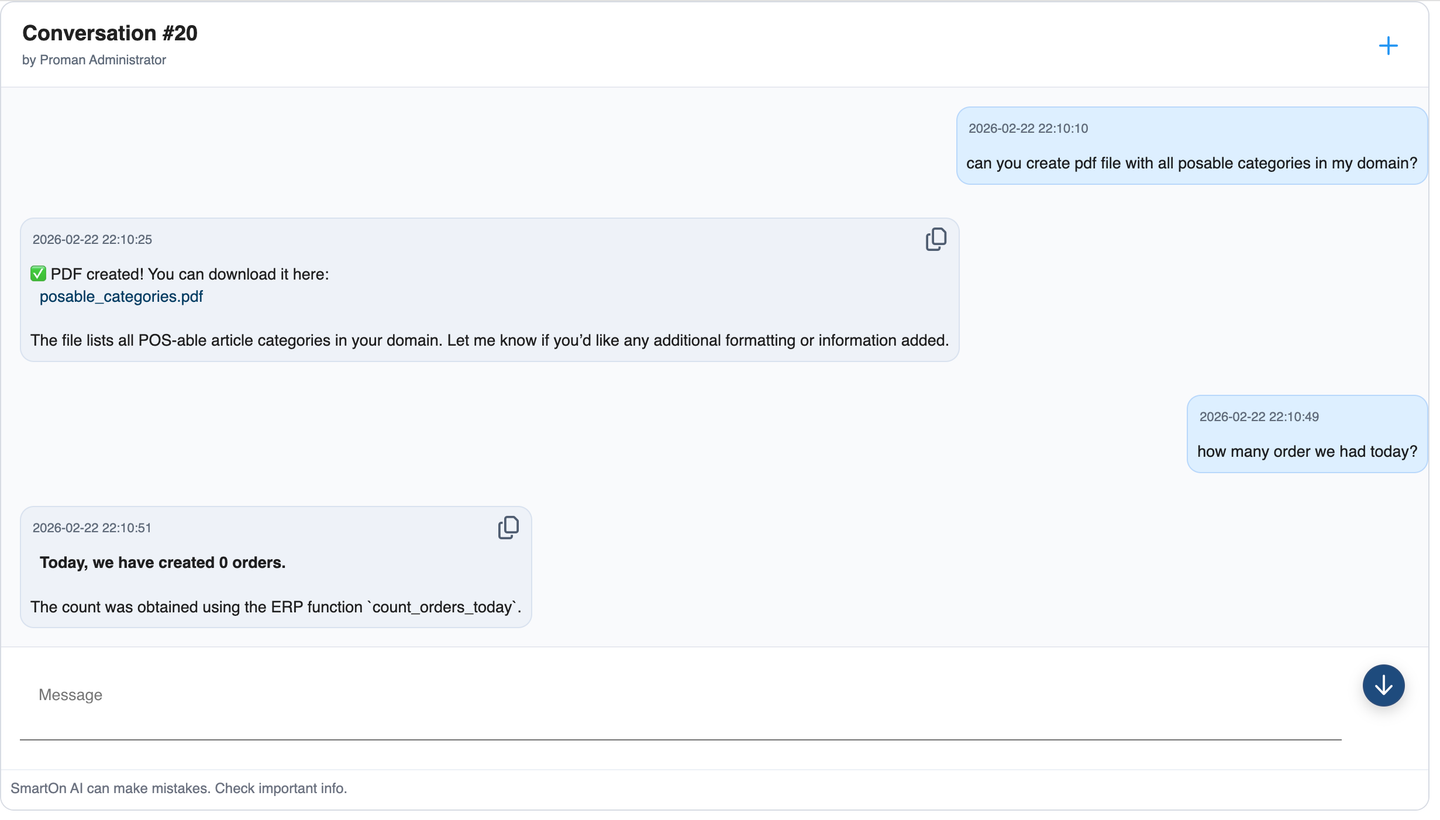Click the scroll-to-bottom arrow button
The height and width of the screenshot is (820, 1440).
(1383, 686)
